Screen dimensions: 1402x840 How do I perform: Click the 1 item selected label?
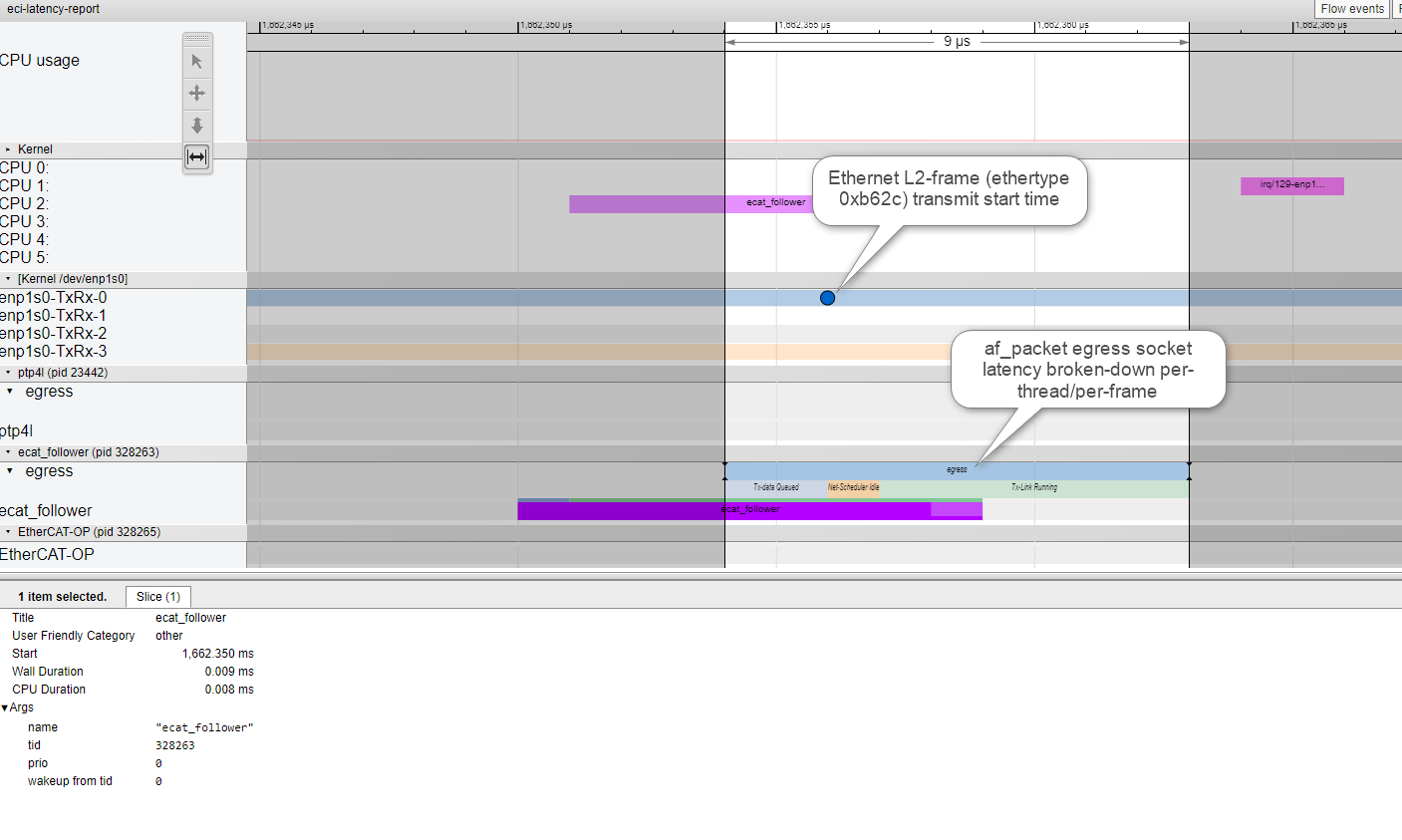62,597
